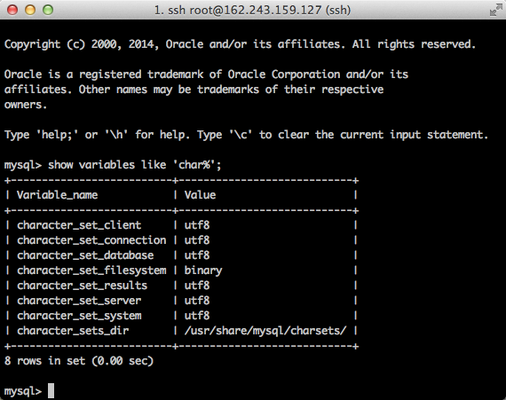This screenshot has height=400, width=506.
Task: Click the green zoom window button
Action: tap(48, 10)
